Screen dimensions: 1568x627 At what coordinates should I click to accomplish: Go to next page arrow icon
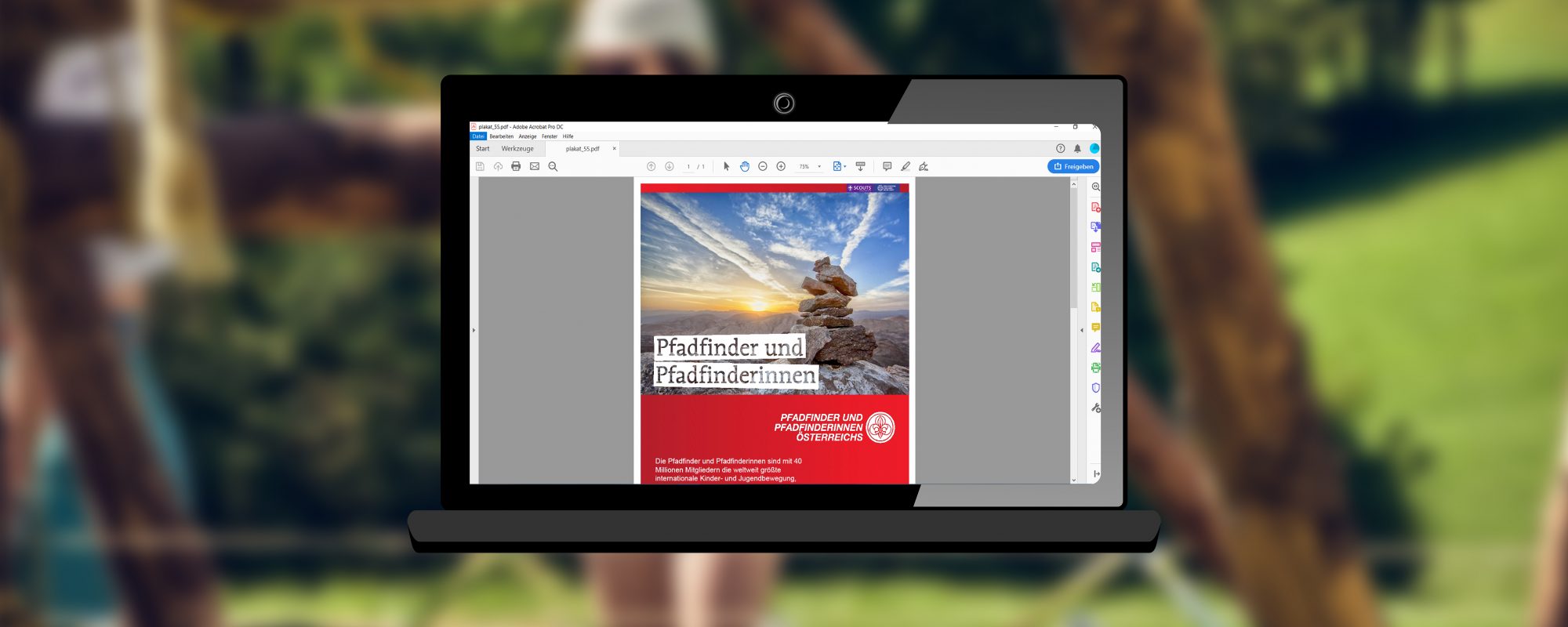670,166
